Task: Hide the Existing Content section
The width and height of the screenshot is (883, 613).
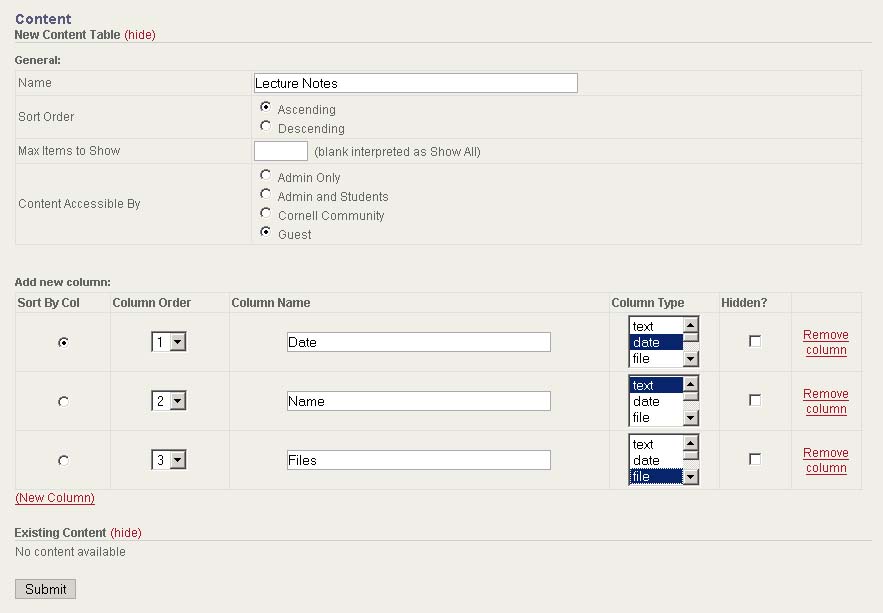Action: tap(126, 533)
